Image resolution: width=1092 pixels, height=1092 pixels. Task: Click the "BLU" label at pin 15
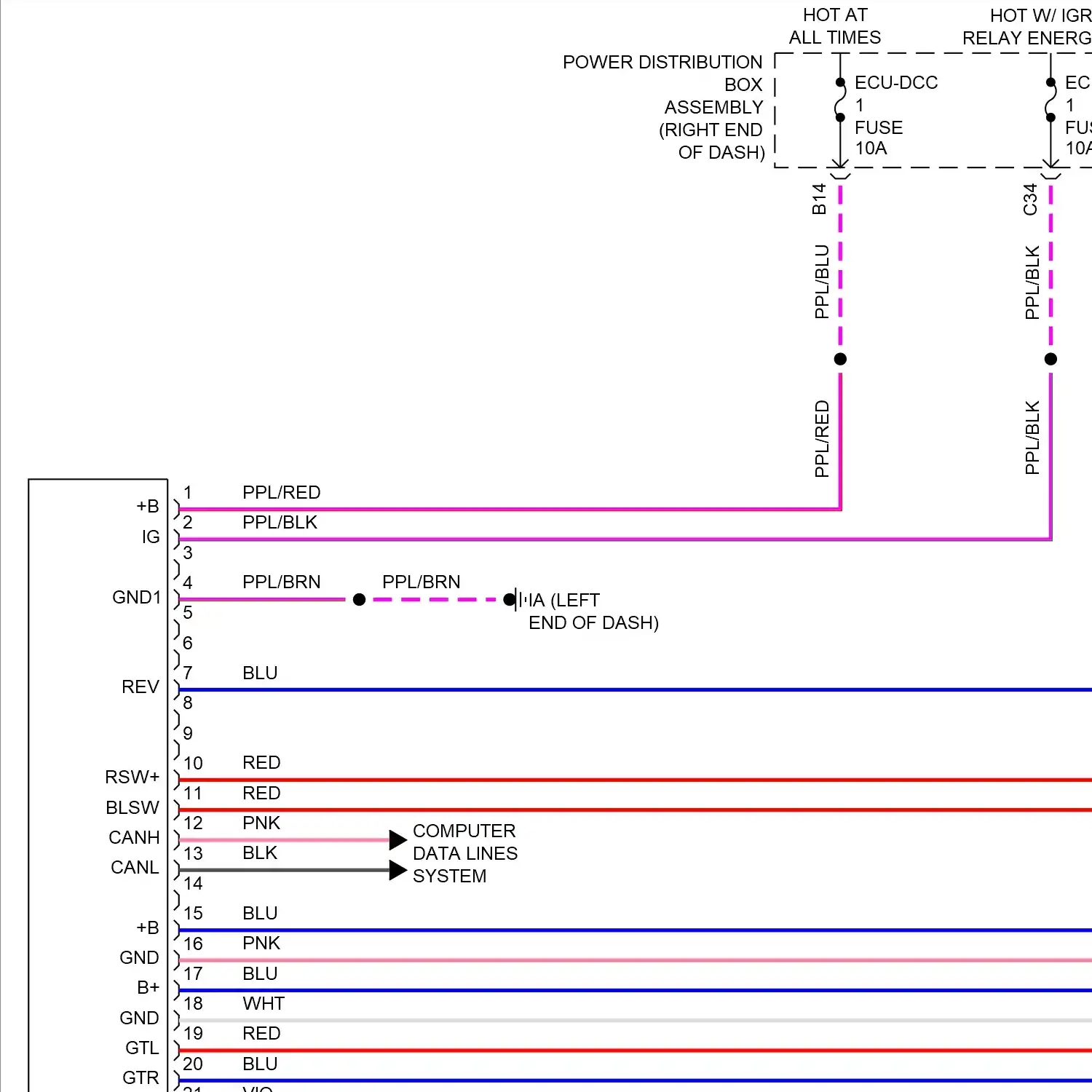[260, 914]
